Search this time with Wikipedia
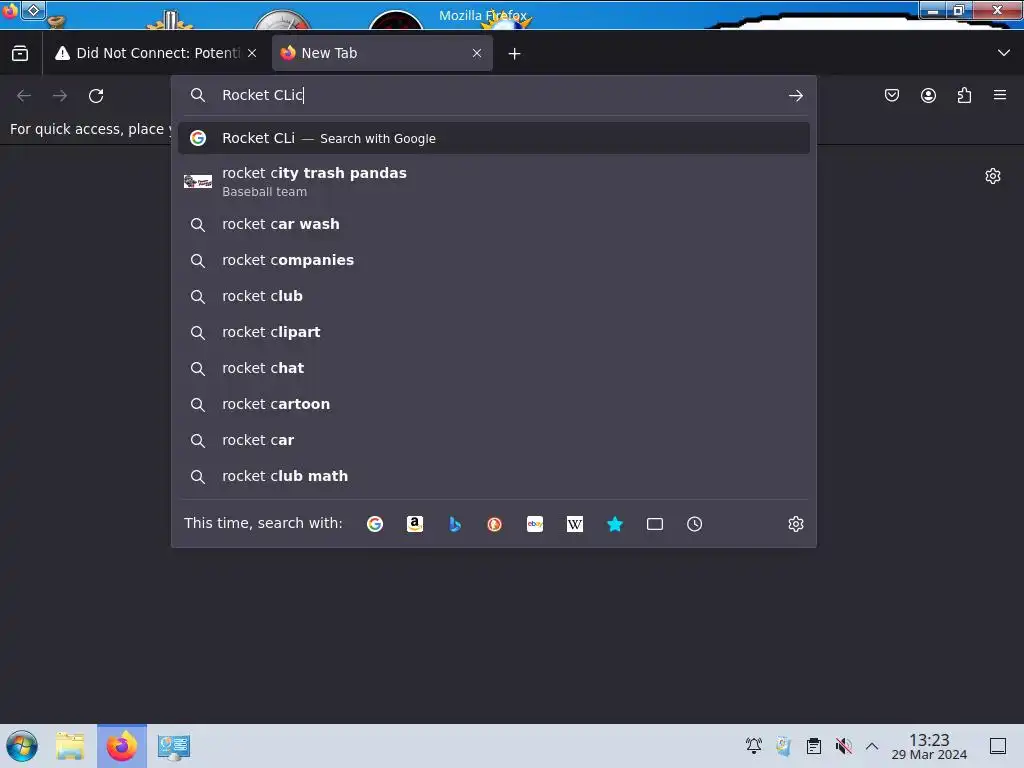Viewport: 1024px width, 768px height. tap(575, 524)
